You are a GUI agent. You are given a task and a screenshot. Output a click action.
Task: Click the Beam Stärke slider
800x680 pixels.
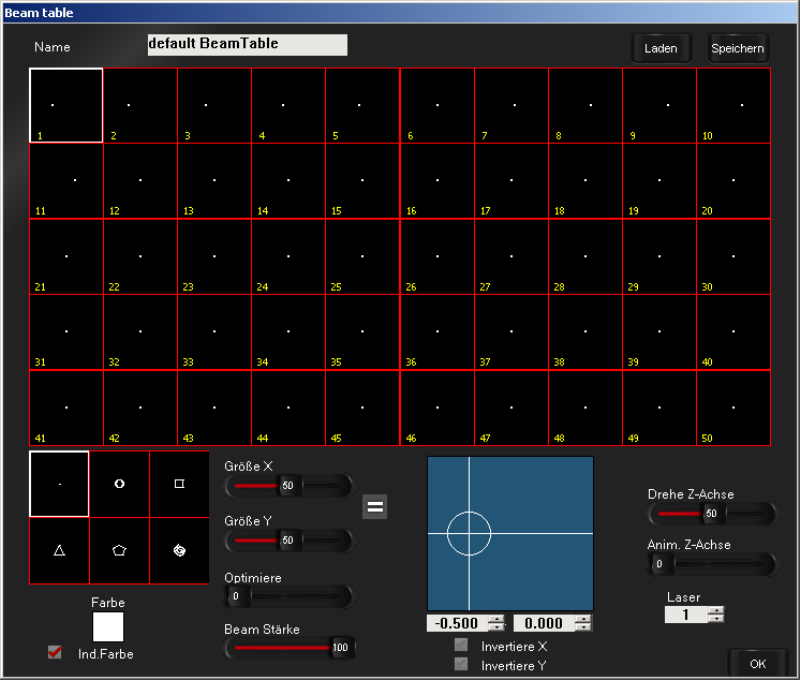(x=289, y=648)
